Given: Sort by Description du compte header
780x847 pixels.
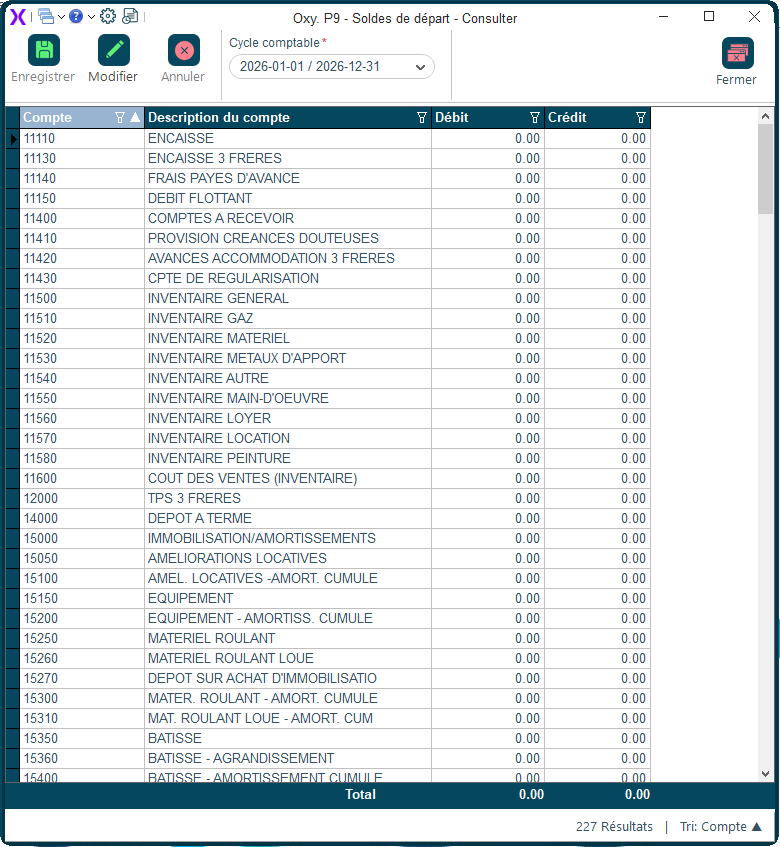Looking at the screenshot, I should pyautogui.click(x=219, y=118).
